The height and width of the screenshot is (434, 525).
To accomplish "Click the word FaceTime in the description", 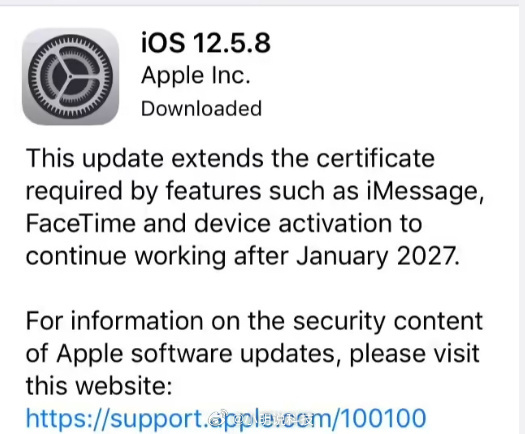I will [81, 224].
